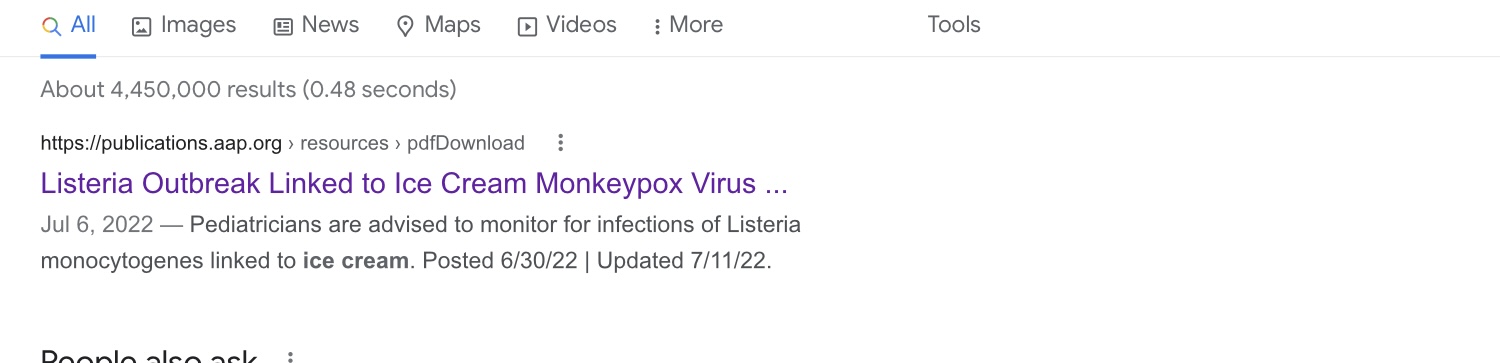Expand the More search categories dropdown
This screenshot has width=1500, height=363.
(x=687, y=25)
